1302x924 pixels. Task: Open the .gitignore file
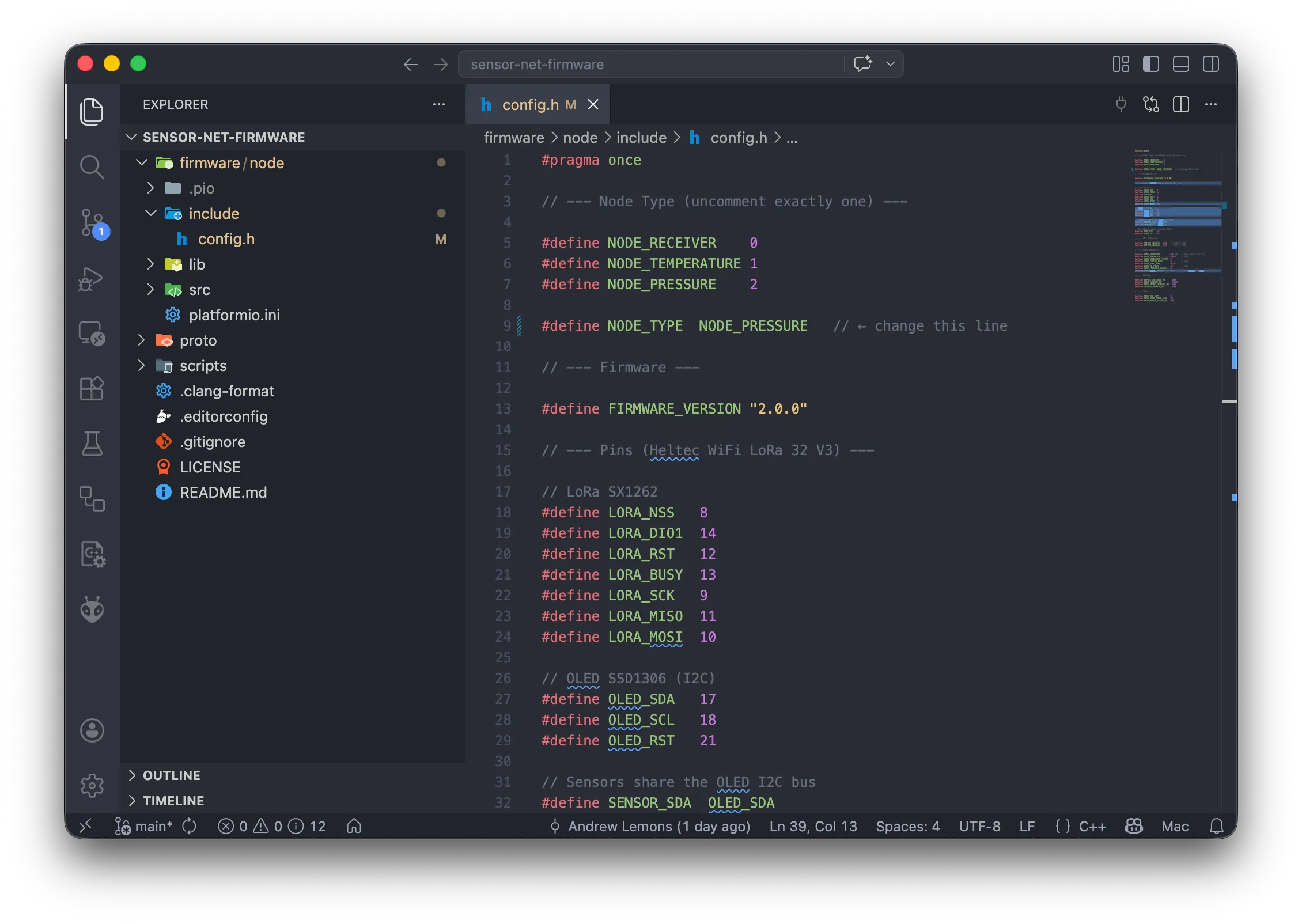(293, 442)
